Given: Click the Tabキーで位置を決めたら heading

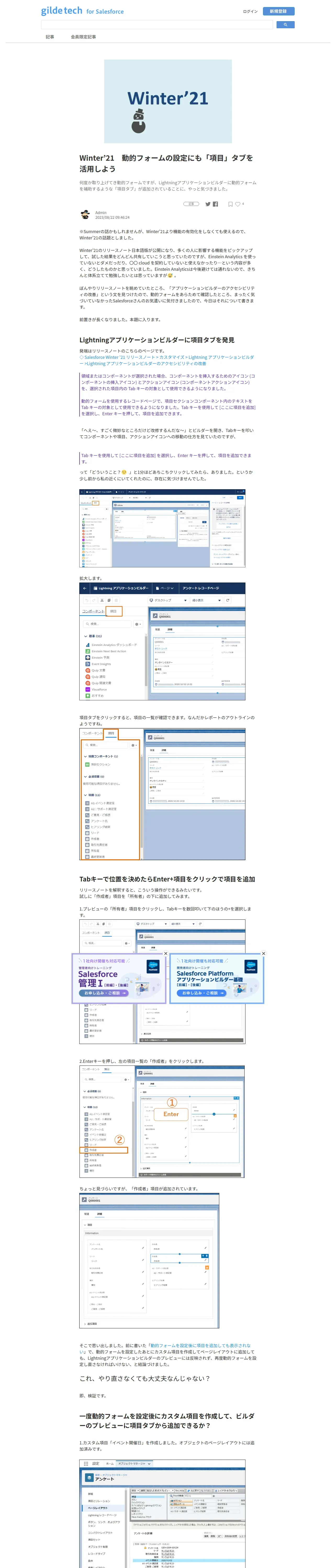Looking at the screenshot, I should tap(167, 879).
